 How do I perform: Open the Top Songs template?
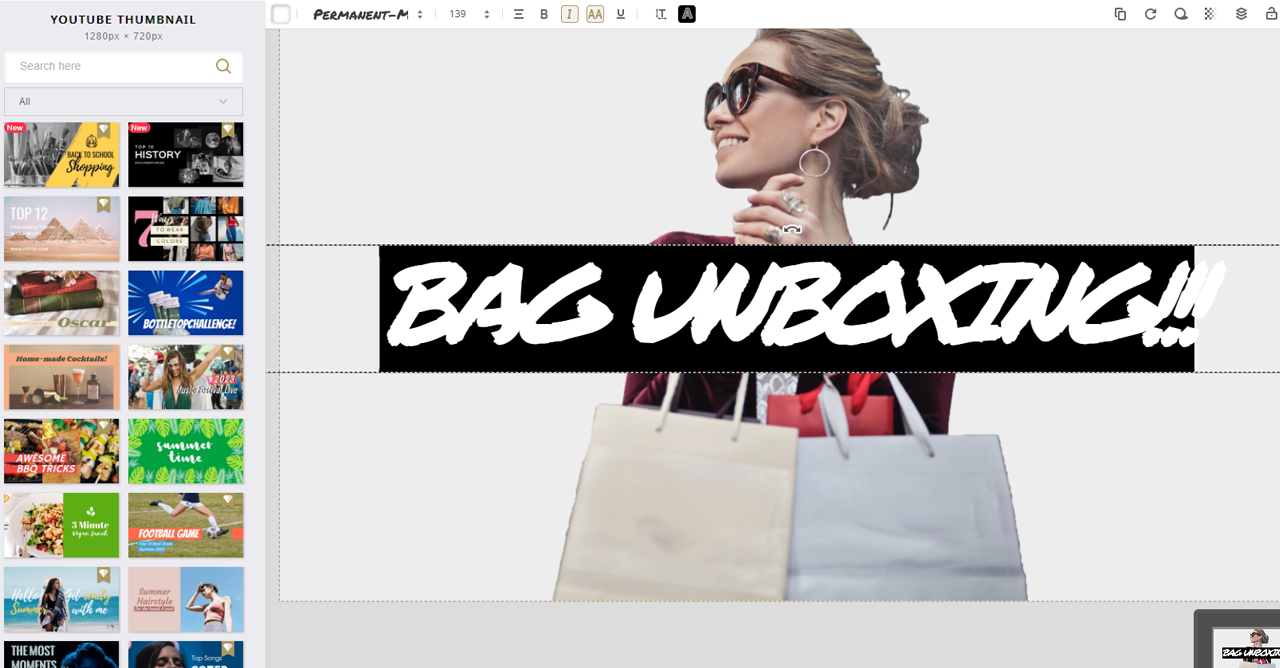(186, 654)
